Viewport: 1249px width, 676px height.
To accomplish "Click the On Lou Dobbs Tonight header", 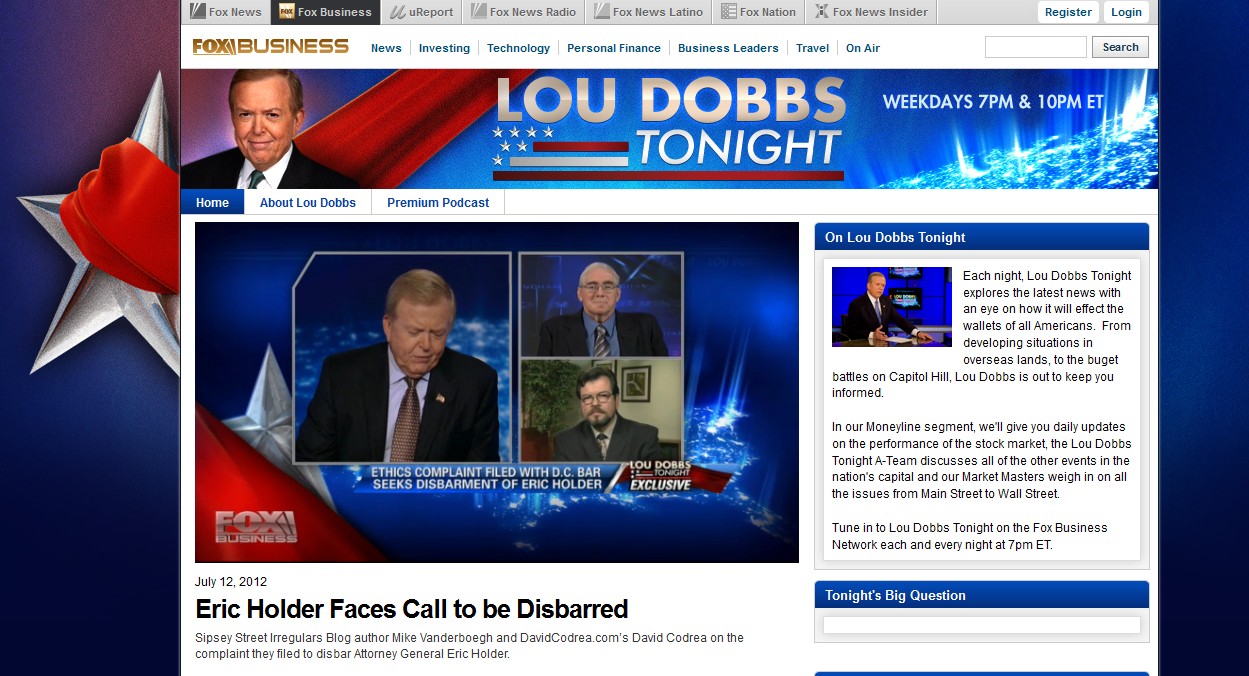I will coord(982,237).
